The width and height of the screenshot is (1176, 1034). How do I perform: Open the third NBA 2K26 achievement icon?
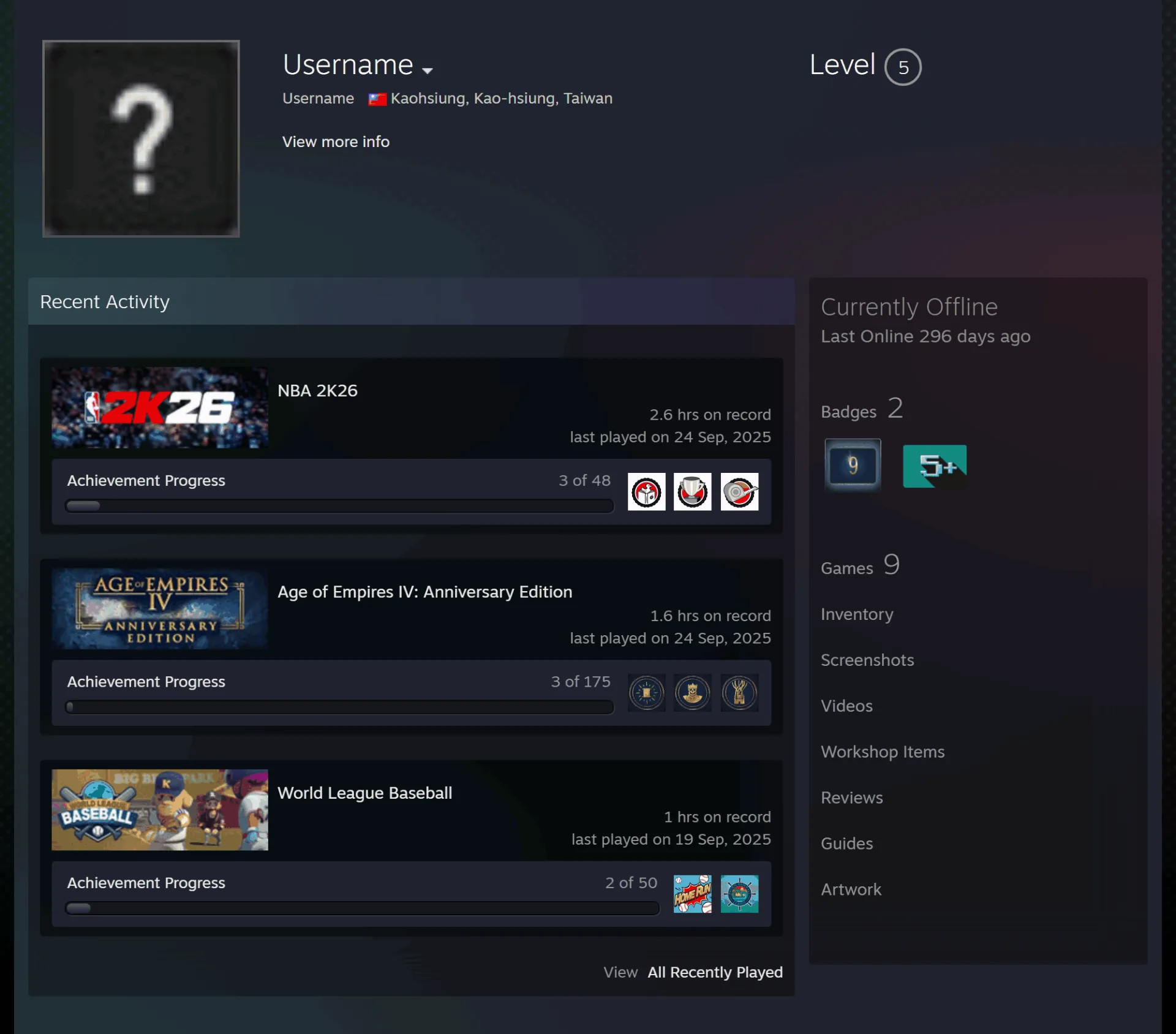pos(739,491)
